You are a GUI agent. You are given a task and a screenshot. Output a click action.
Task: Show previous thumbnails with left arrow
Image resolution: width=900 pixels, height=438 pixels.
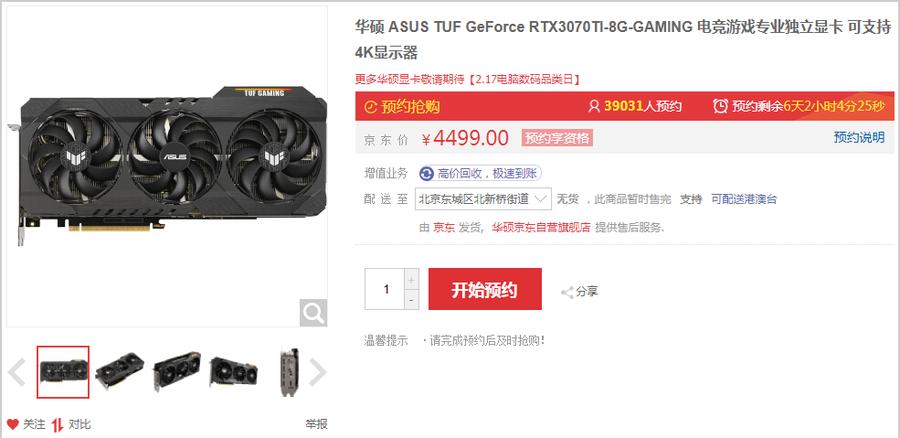[x=16, y=373]
